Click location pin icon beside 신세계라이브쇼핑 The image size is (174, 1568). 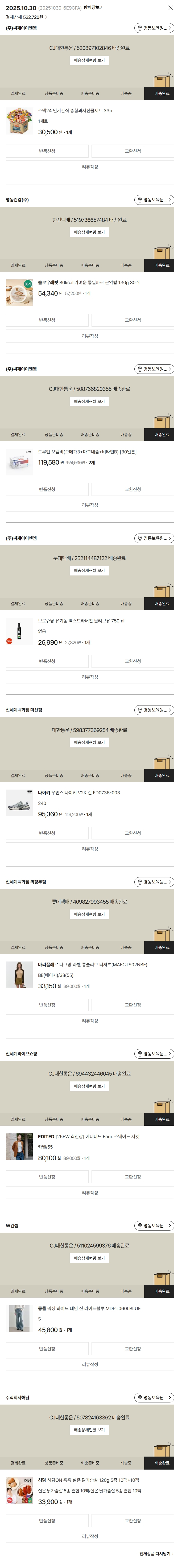tap(139, 1054)
